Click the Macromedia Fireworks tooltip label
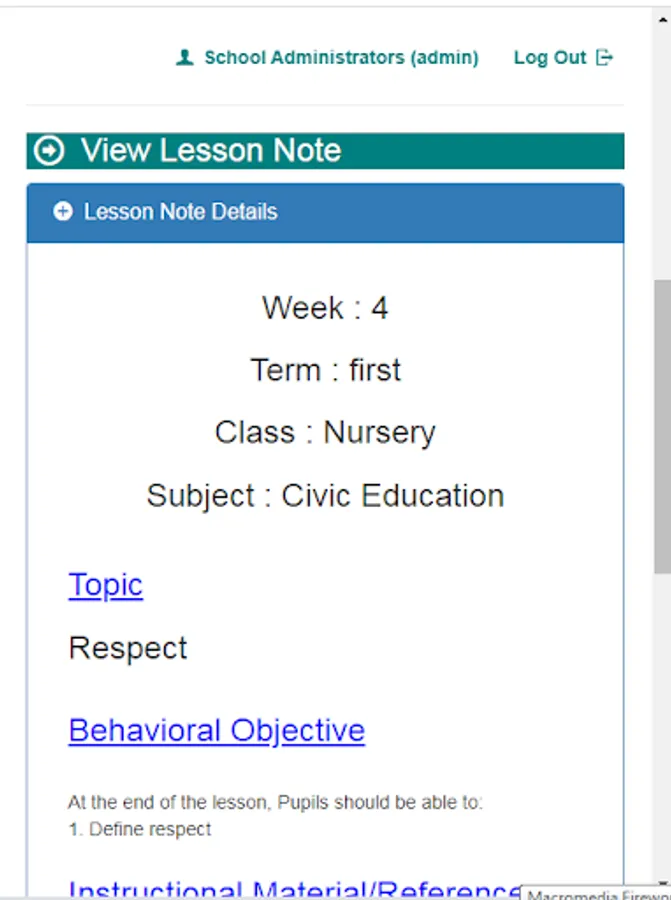671x900 pixels. click(597, 894)
